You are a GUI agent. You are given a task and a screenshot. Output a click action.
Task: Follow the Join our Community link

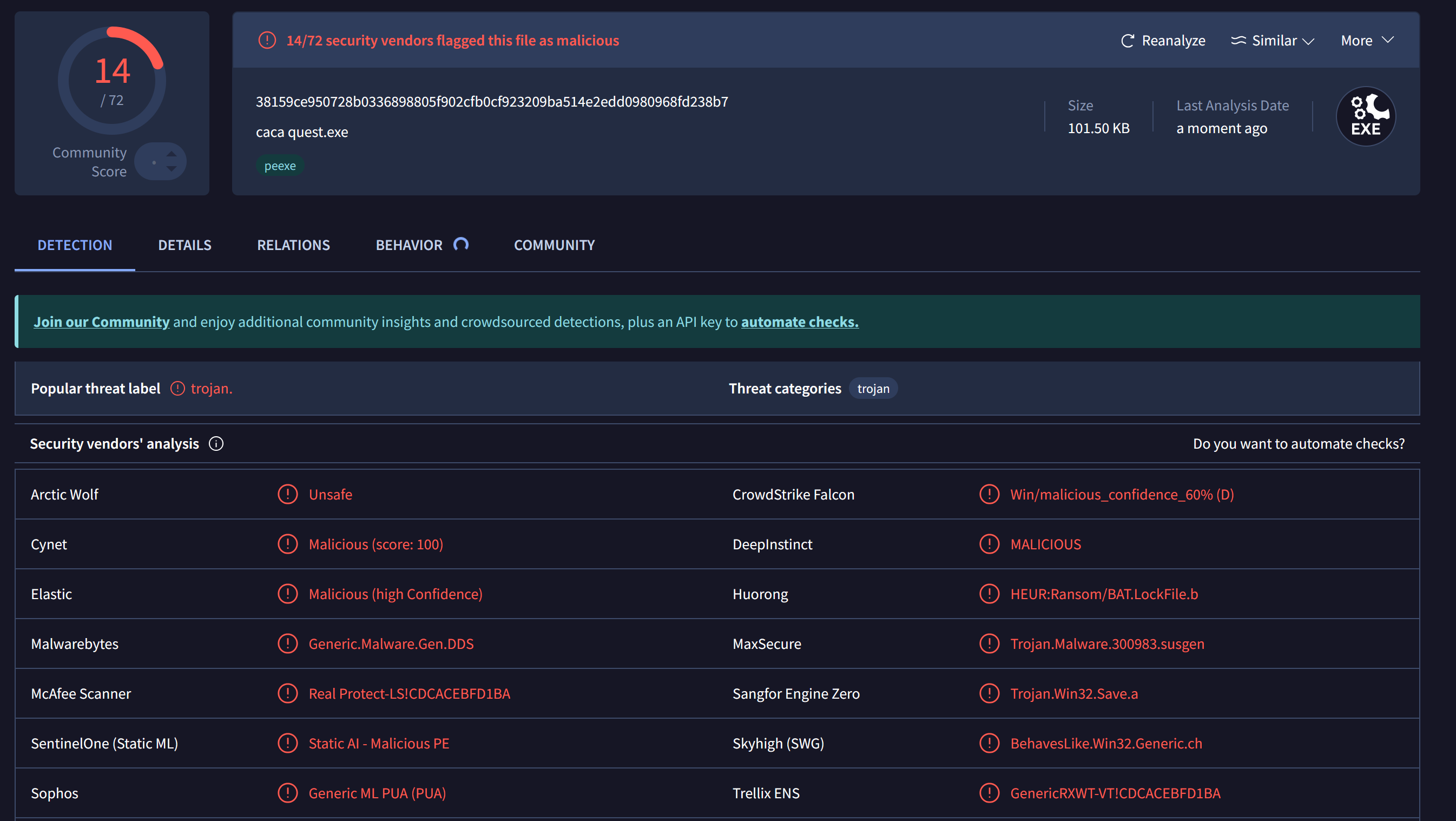(101, 321)
